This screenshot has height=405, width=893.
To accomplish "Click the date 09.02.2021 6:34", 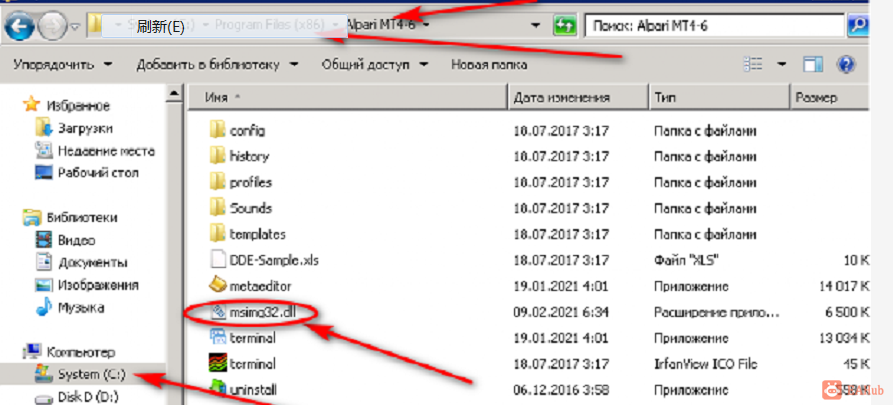I will pyautogui.click(x=561, y=312).
